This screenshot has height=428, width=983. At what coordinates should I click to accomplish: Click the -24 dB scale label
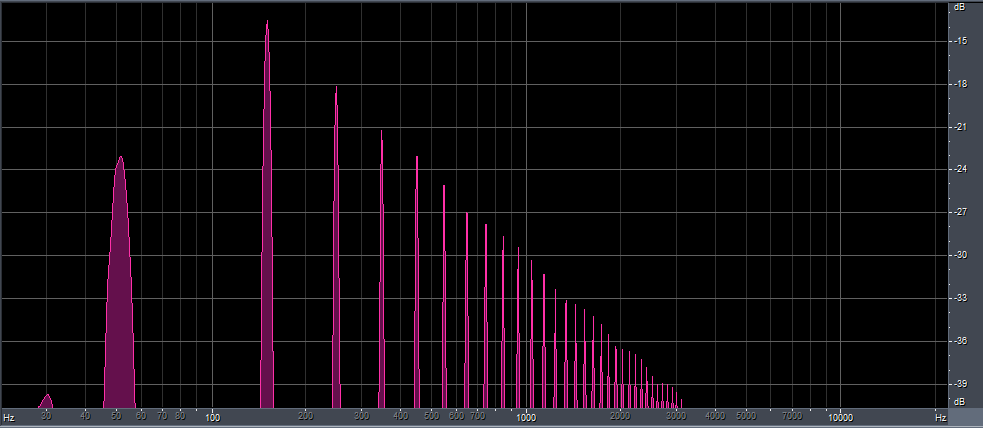[960, 170]
